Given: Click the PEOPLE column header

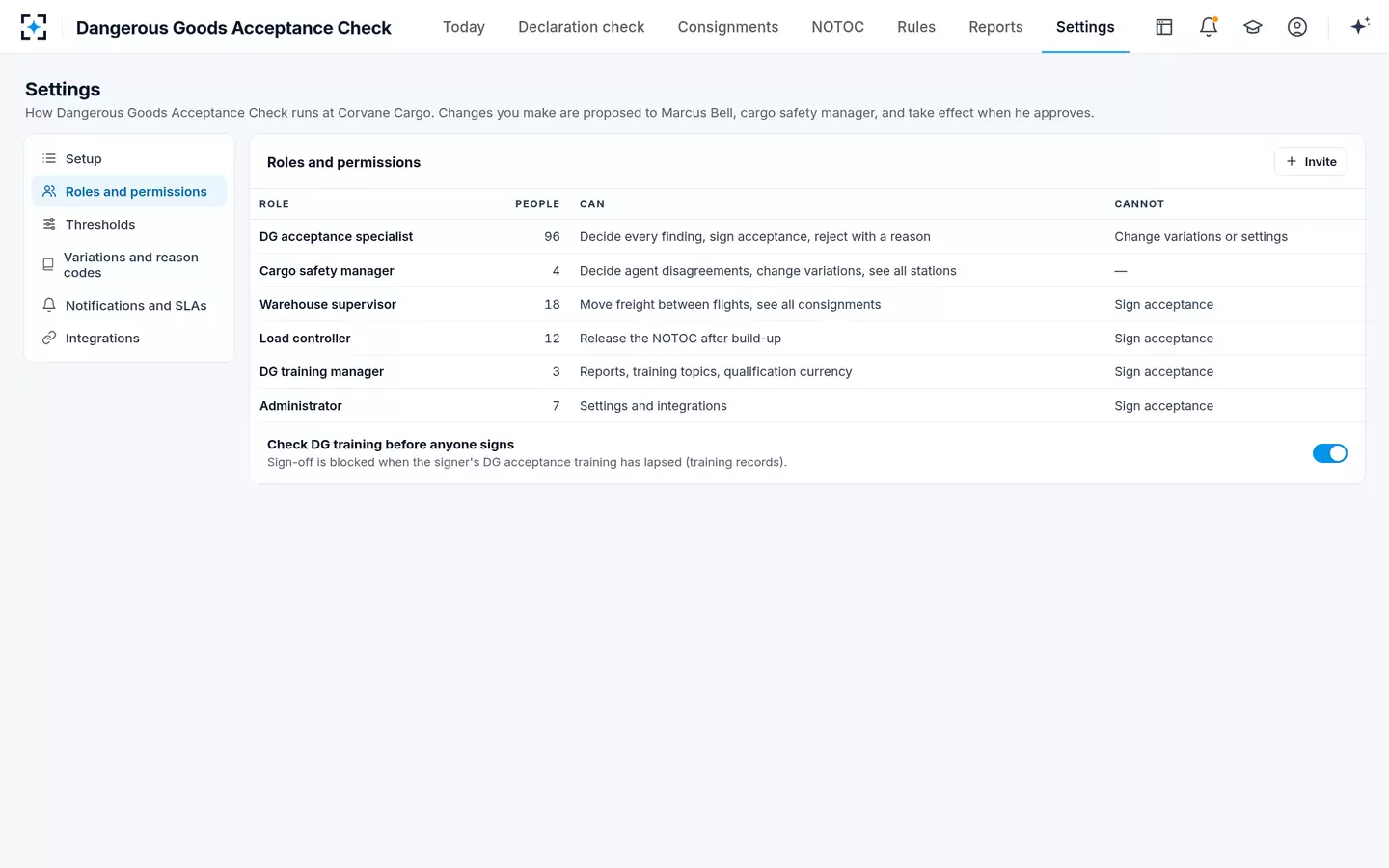Looking at the screenshot, I should pyautogui.click(x=537, y=204).
